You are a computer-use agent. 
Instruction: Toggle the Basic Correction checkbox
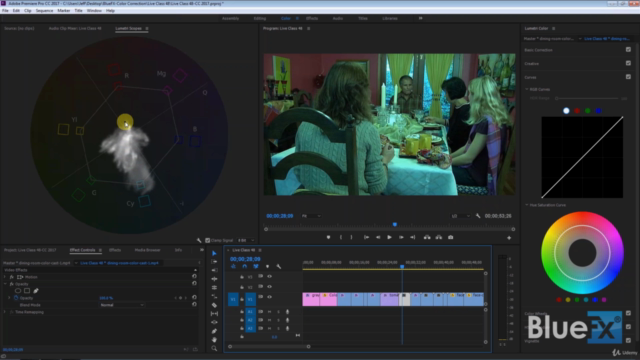coord(628,49)
